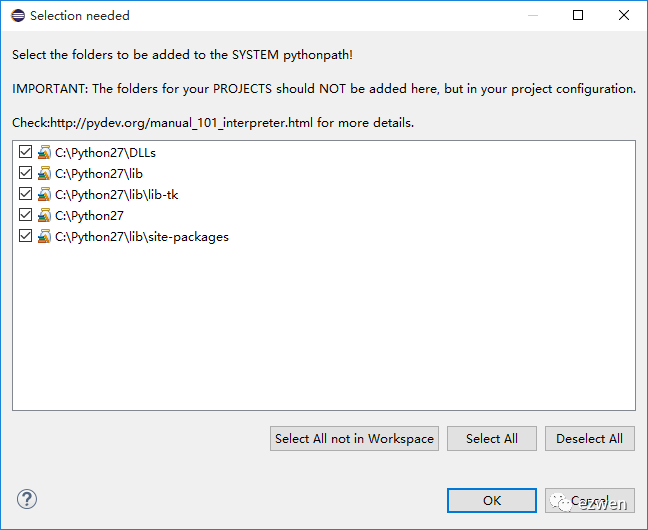
Task: Select the C:\Python27\DLLs path text
Action: [105, 153]
